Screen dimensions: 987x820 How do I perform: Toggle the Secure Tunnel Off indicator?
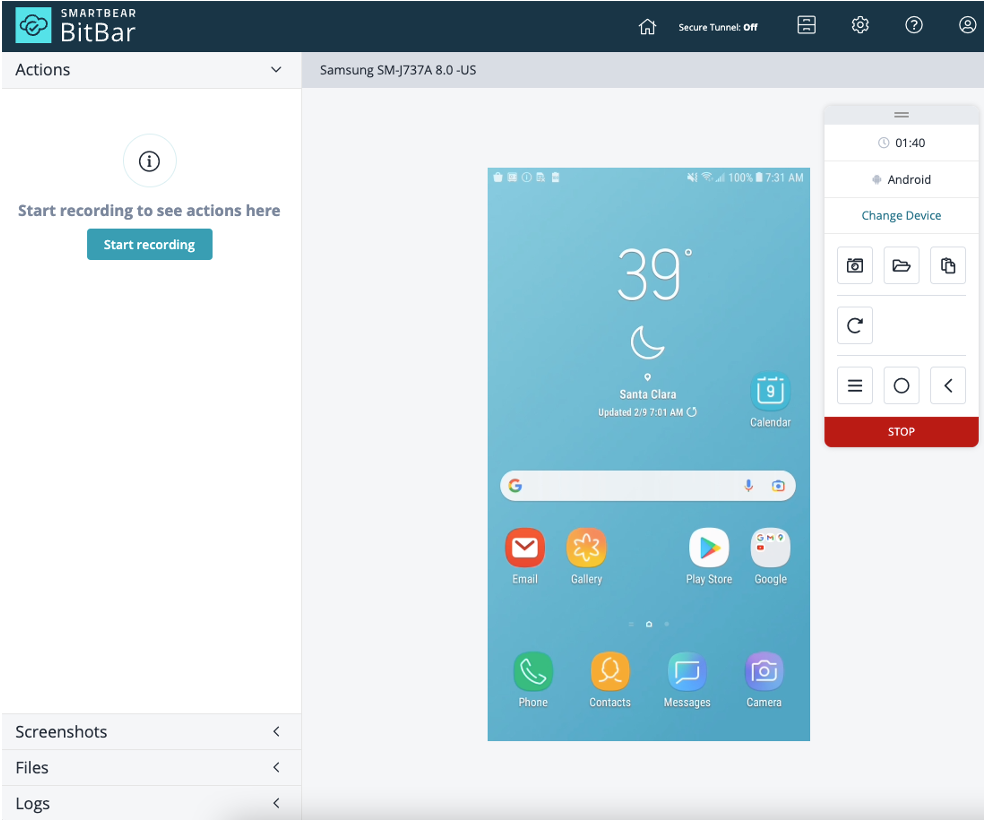pos(717,27)
